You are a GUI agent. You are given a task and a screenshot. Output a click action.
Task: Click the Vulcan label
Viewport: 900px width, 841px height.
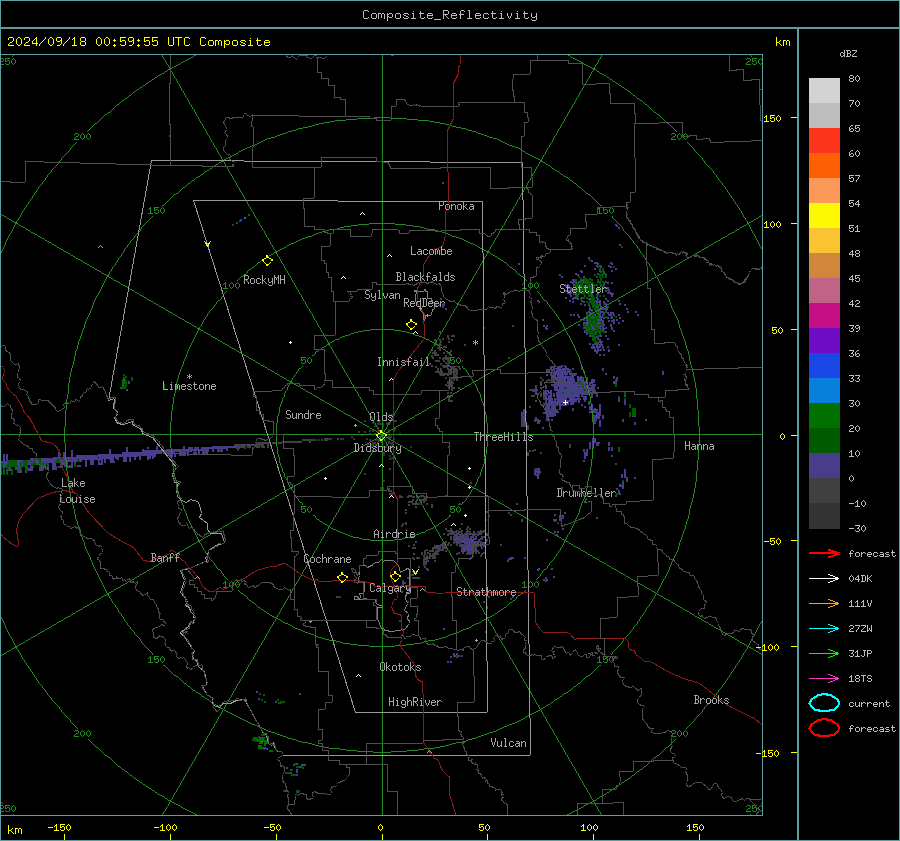tap(509, 743)
